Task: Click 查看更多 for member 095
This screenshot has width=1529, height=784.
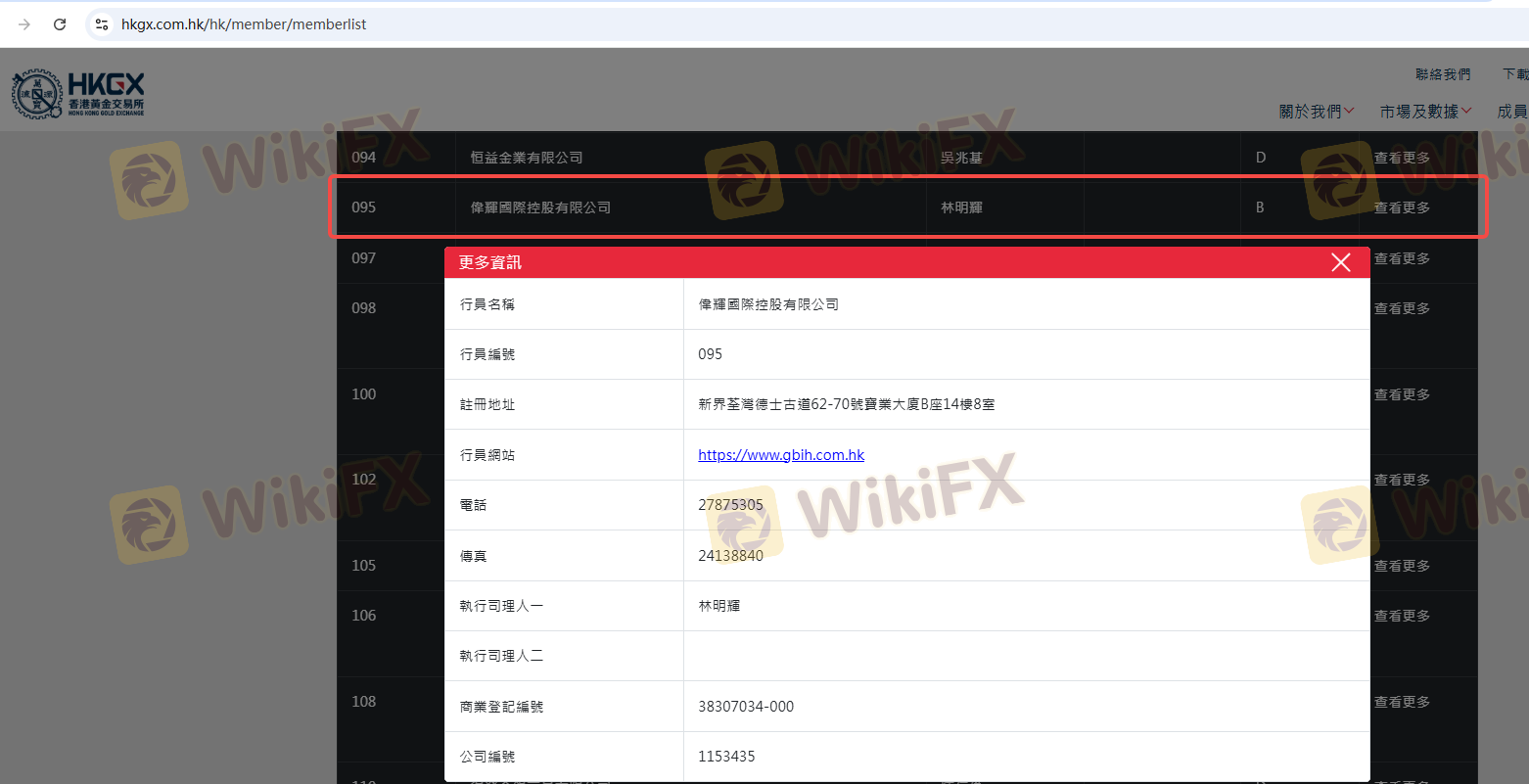Action: click(1402, 208)
